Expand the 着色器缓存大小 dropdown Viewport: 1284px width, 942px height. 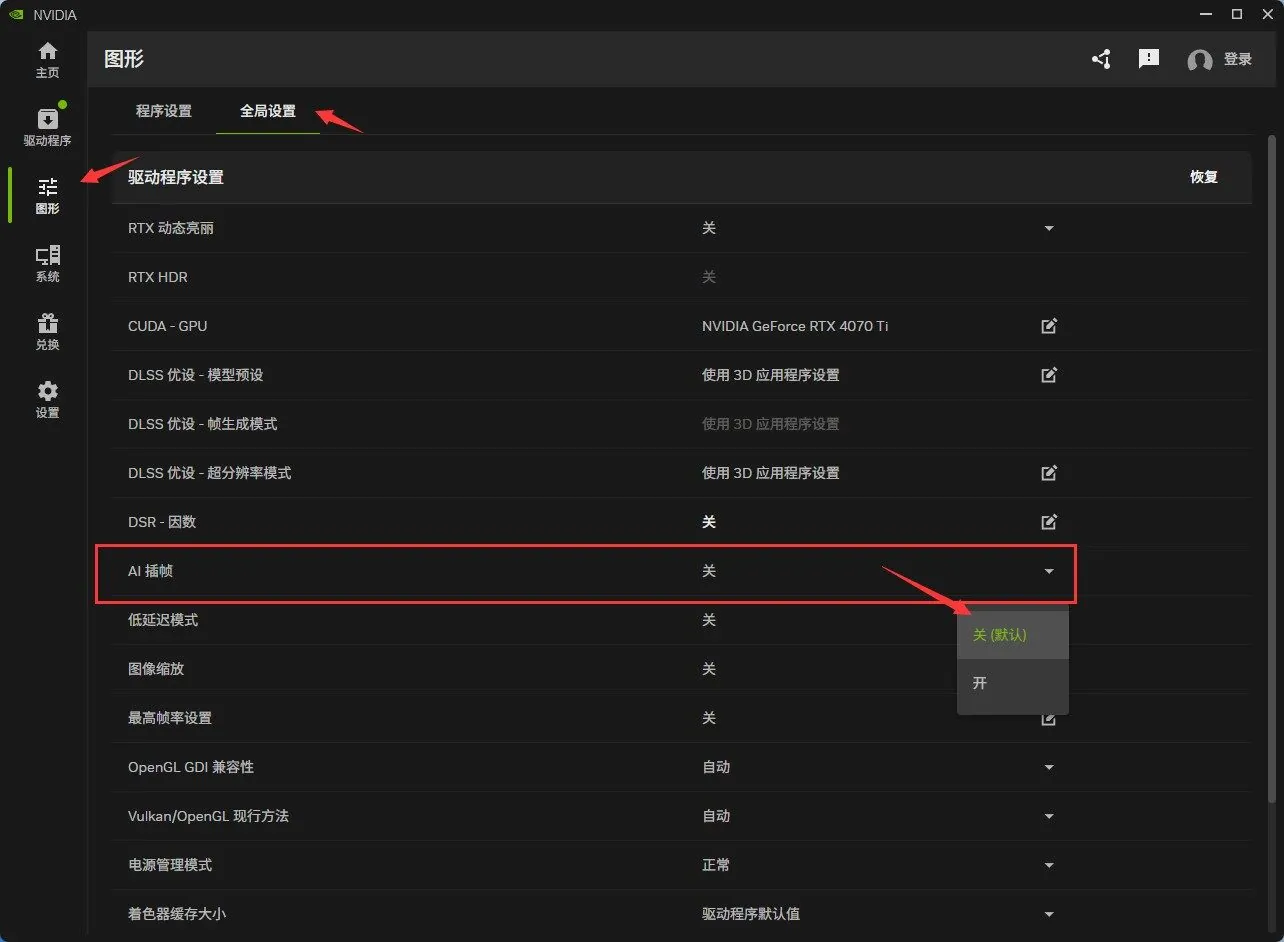(x=1049, y=914)
